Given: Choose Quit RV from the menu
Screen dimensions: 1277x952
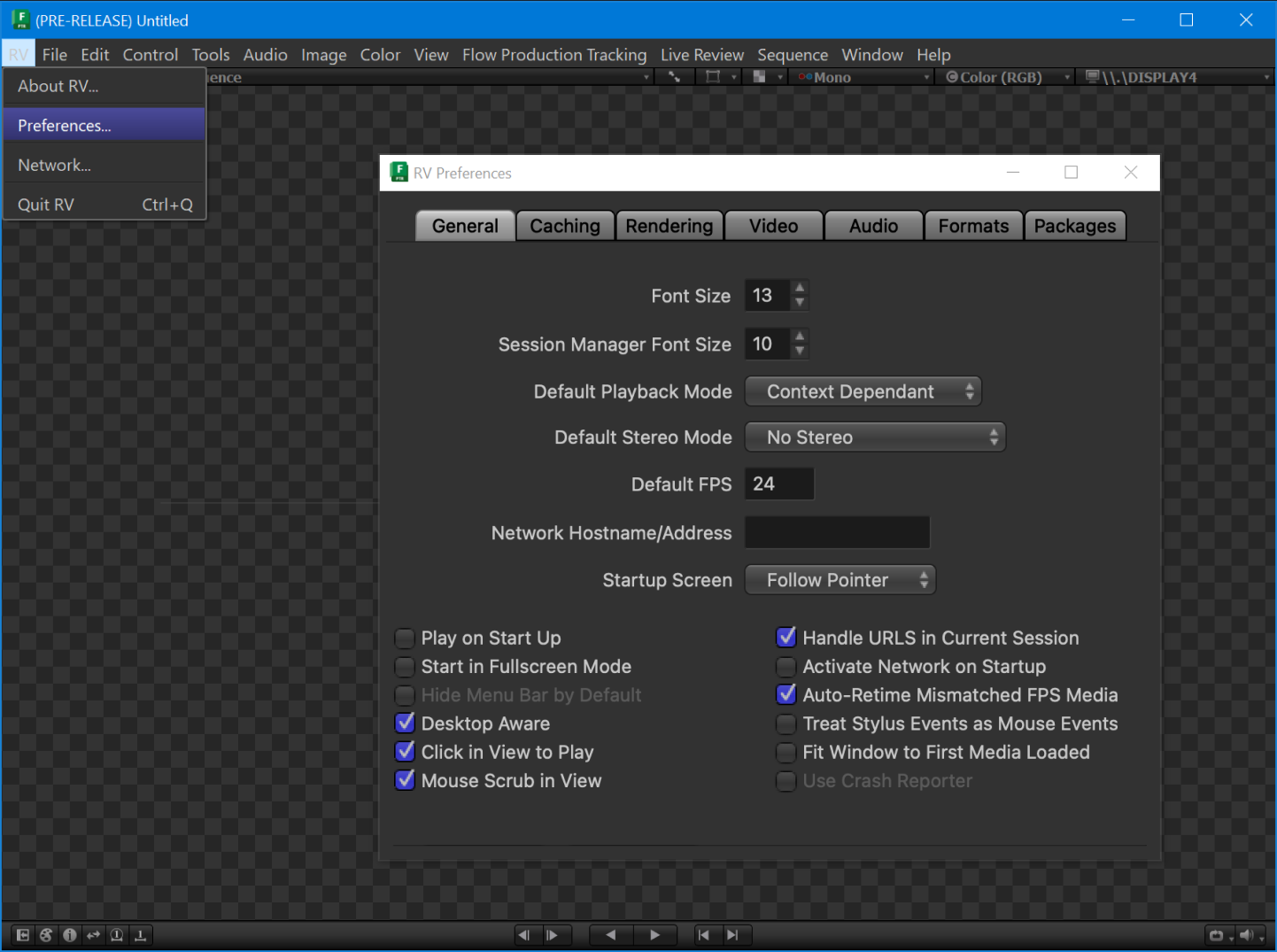Looking at the screenshot, I should pyautogui.click(x=104, y=205).
